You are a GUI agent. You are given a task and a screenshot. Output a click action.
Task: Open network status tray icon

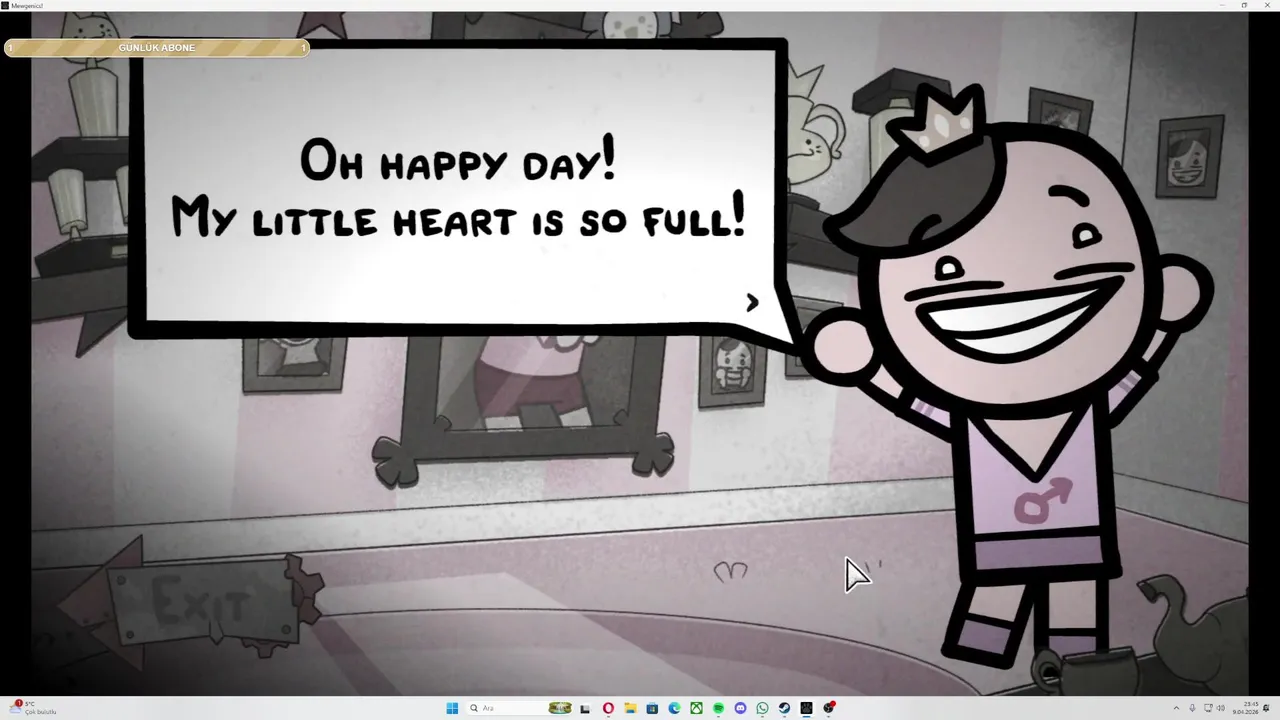coord(1208,708)
